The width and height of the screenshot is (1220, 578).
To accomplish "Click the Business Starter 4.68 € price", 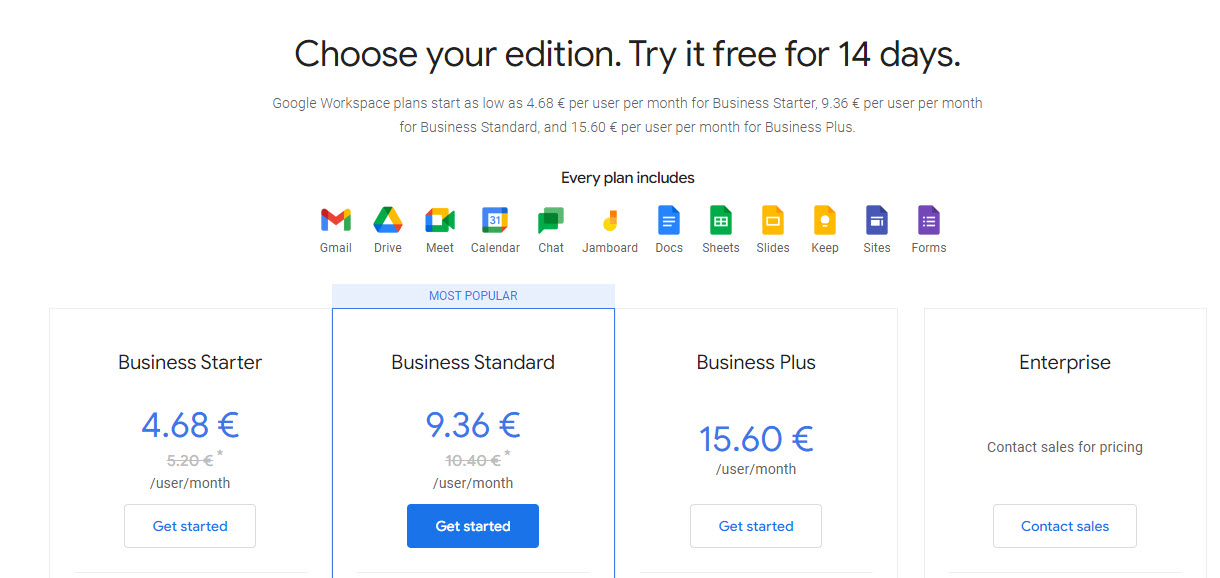I will [x=190, y=425].
